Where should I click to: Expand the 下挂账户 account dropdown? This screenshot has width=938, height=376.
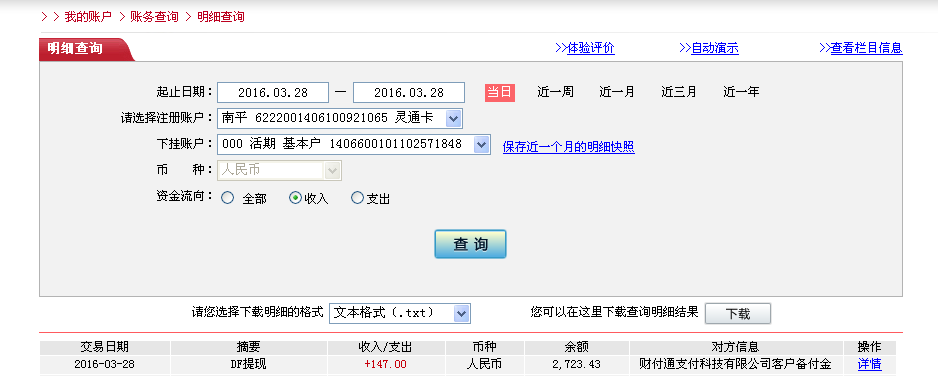pyautogui.click(x=481, y=144)
